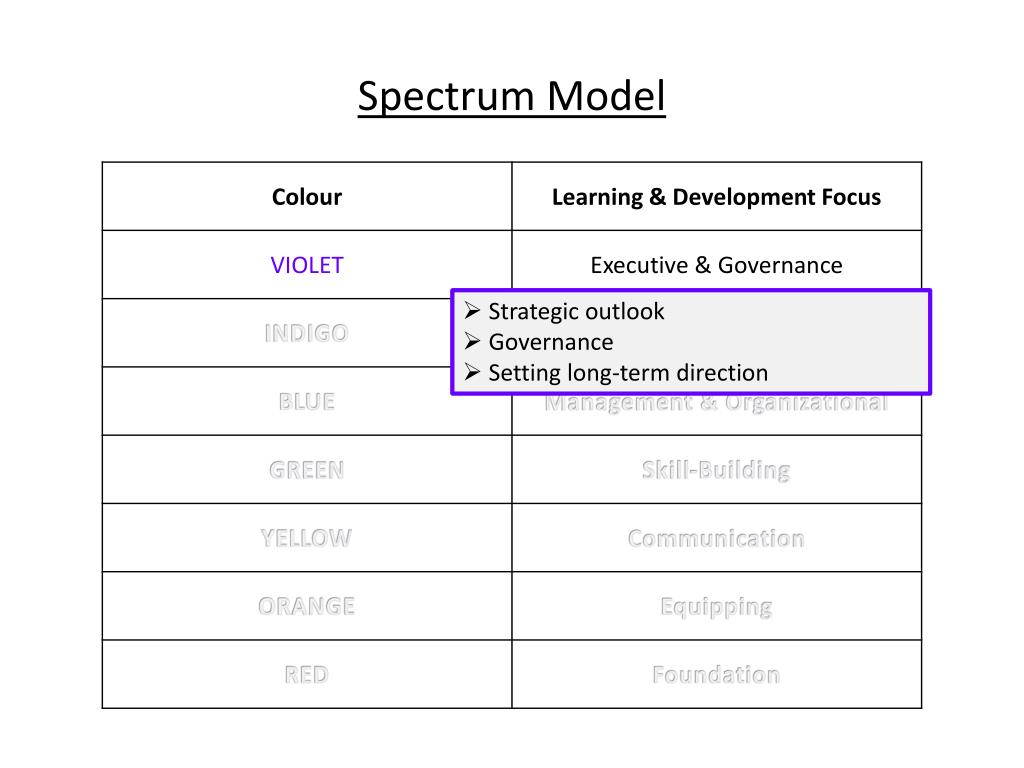Click the Foundation focus cell
Viewport: 1024px width, 768px height.
point(716,674)
